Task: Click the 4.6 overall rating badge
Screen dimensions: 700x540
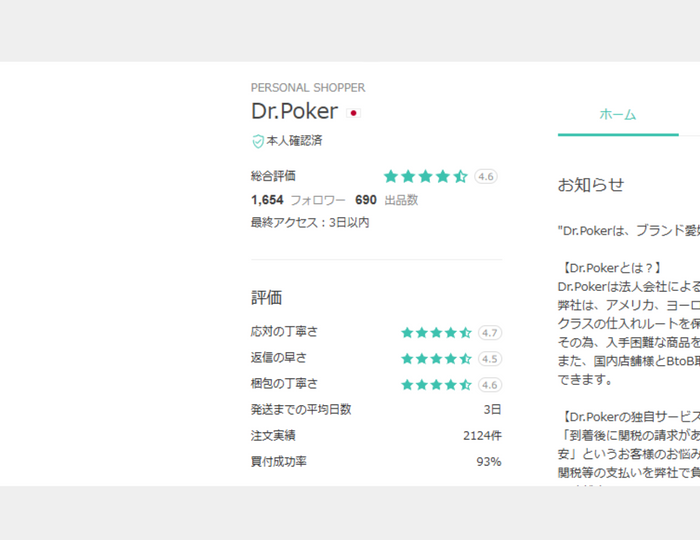Action: pyautogui.click(x=486, y=176)
